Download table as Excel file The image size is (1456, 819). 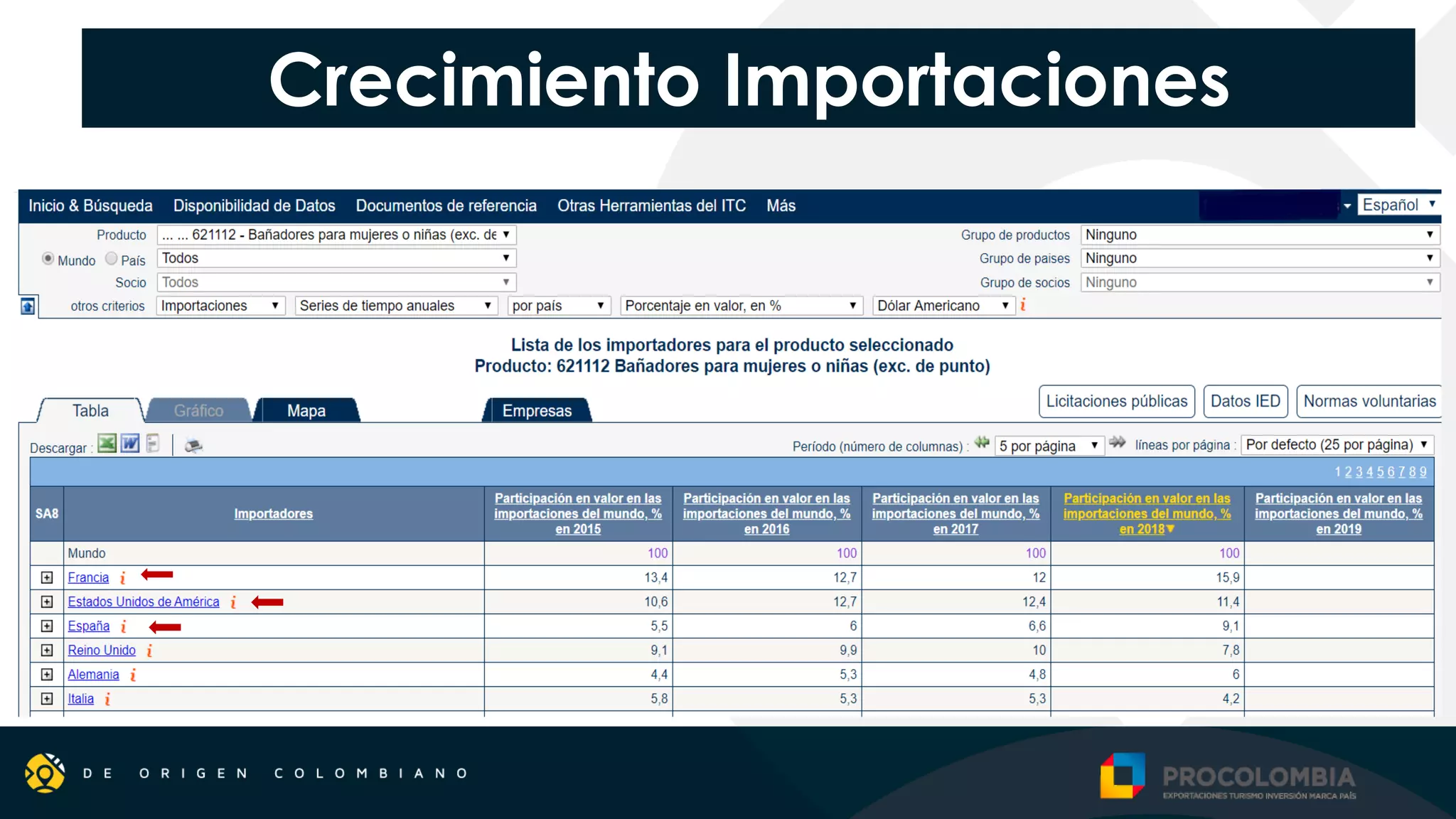[x=107, y=444]
